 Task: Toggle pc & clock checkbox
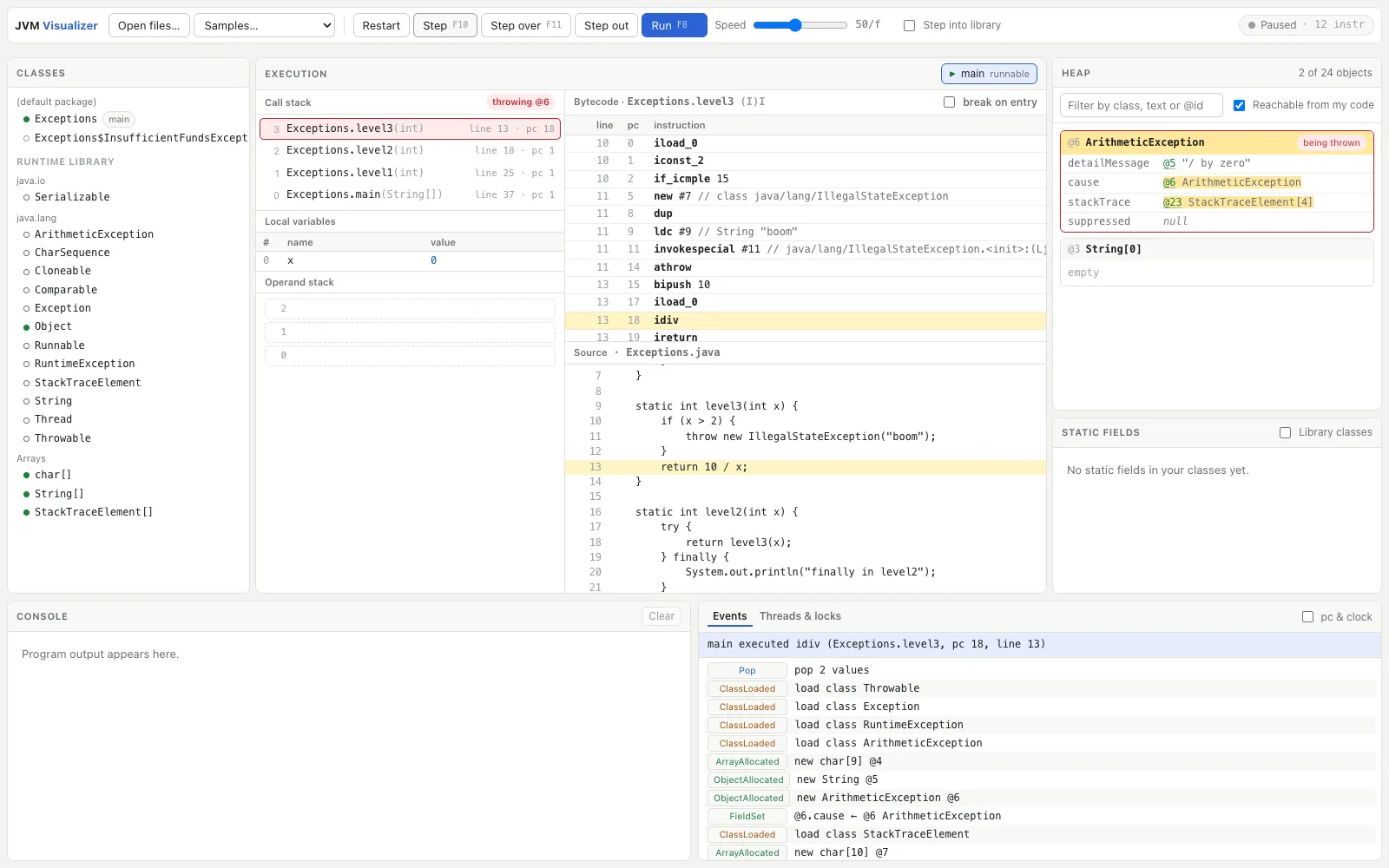pos(1307,617)
